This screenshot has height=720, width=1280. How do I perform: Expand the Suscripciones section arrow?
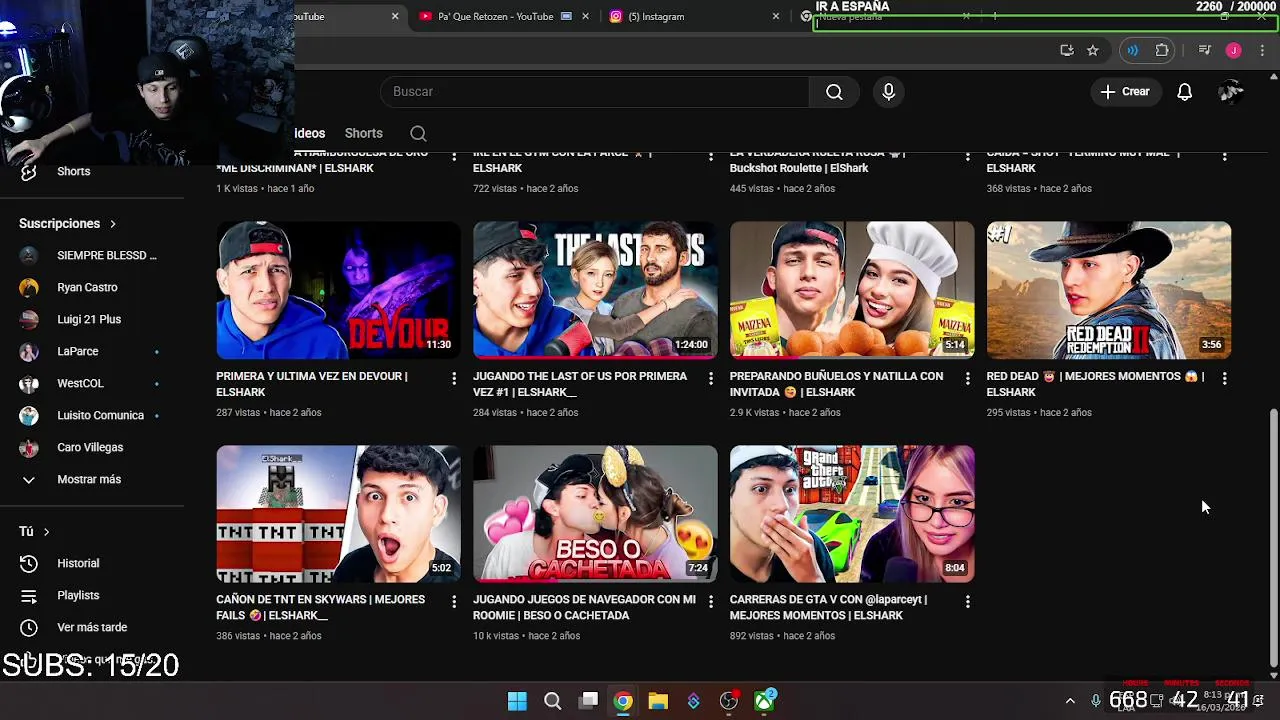[x=113, y=224]
